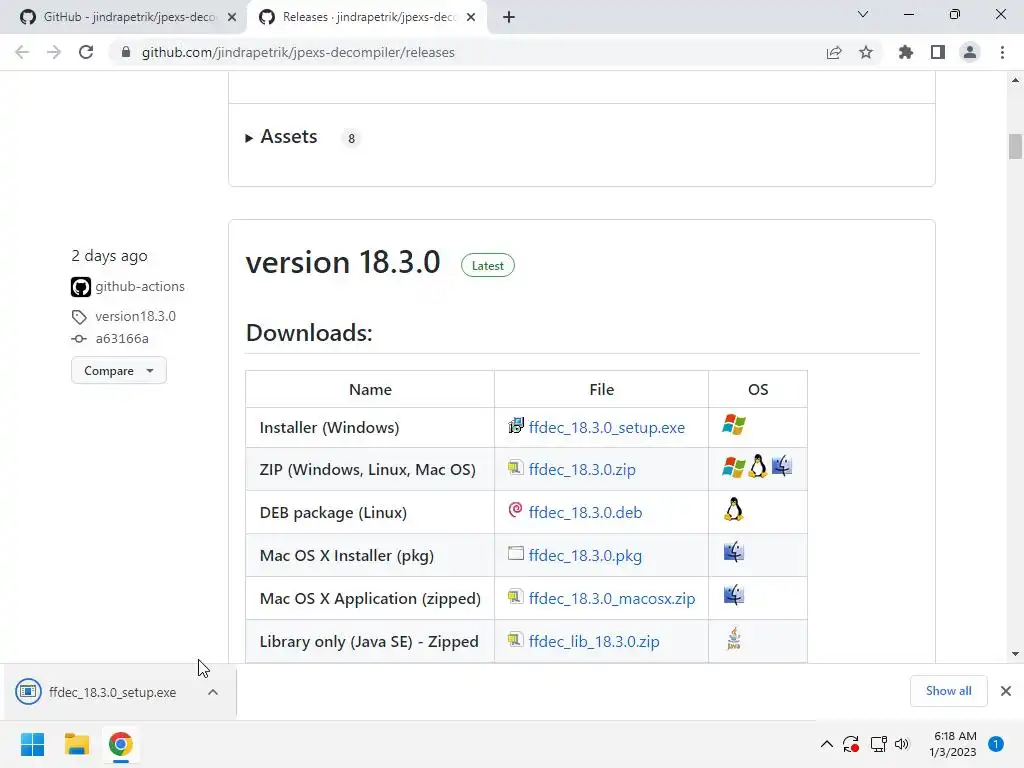Open the Windows Start menu
The image size is (1024, 768).
tap(33, 744)
